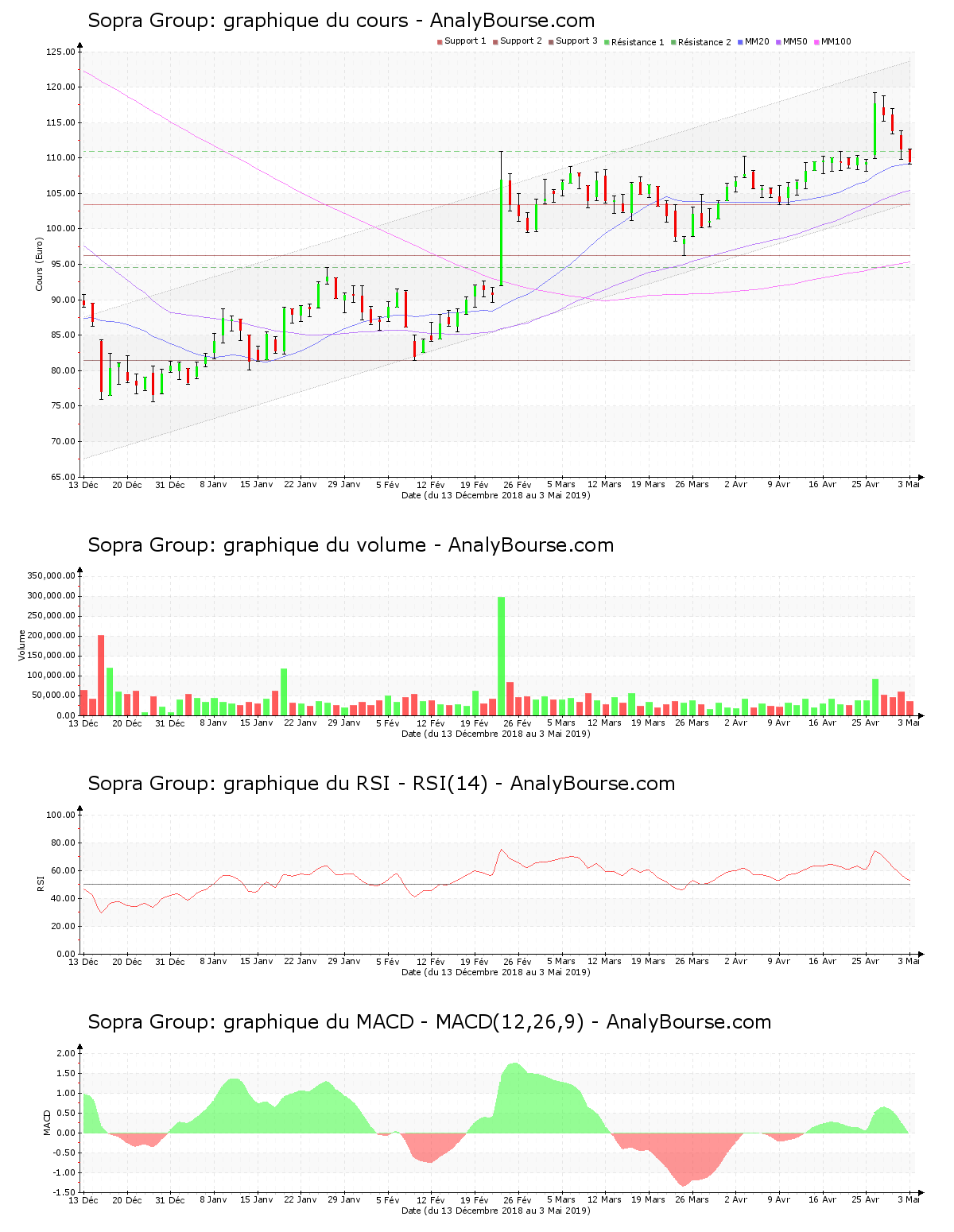The image size is (954, 1232).
Task: Select the 'Résistance 1' legend label
Action: (x=638, y=42)
